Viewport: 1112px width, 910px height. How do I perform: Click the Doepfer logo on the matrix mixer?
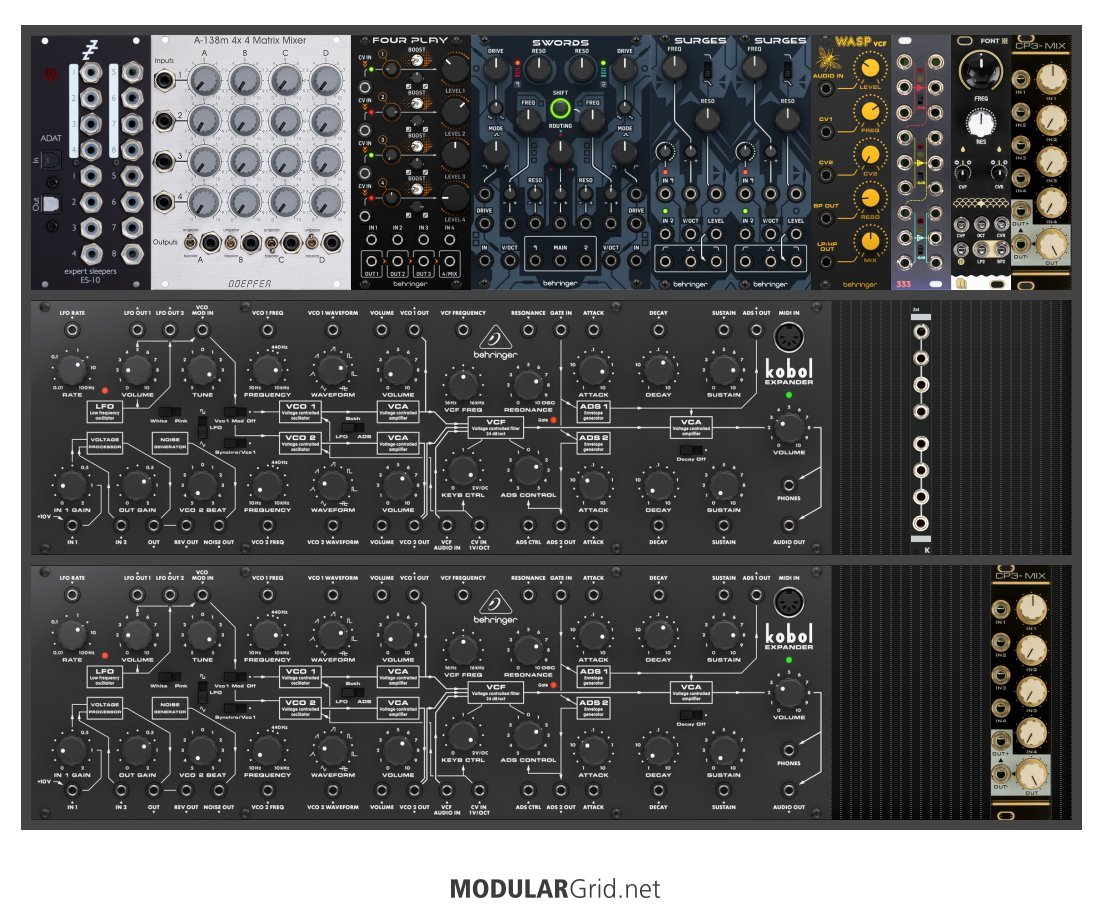tap(250, 283)
